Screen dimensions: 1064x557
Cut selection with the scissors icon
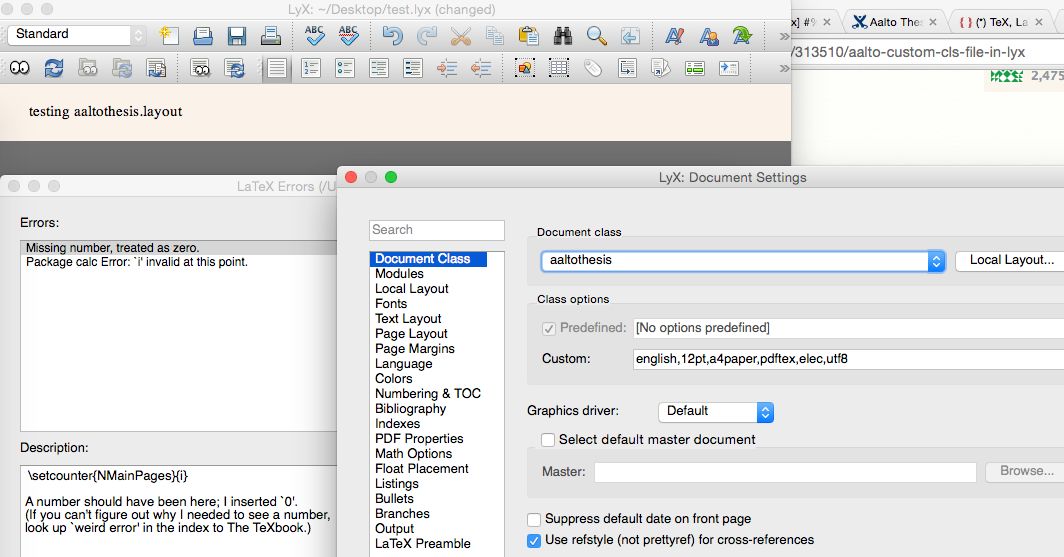pyautogui.click(x=460, y=35)
